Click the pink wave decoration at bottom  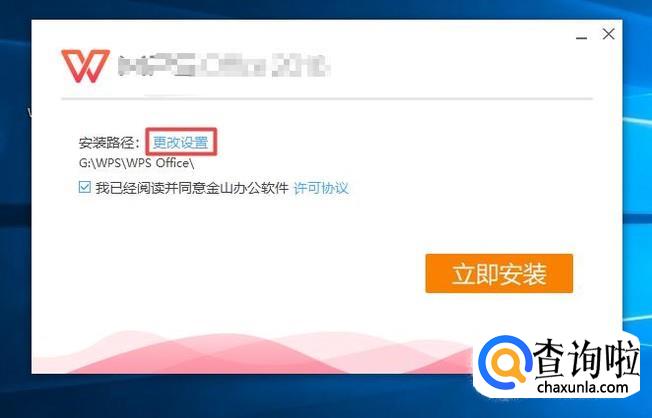coord(249,352)
